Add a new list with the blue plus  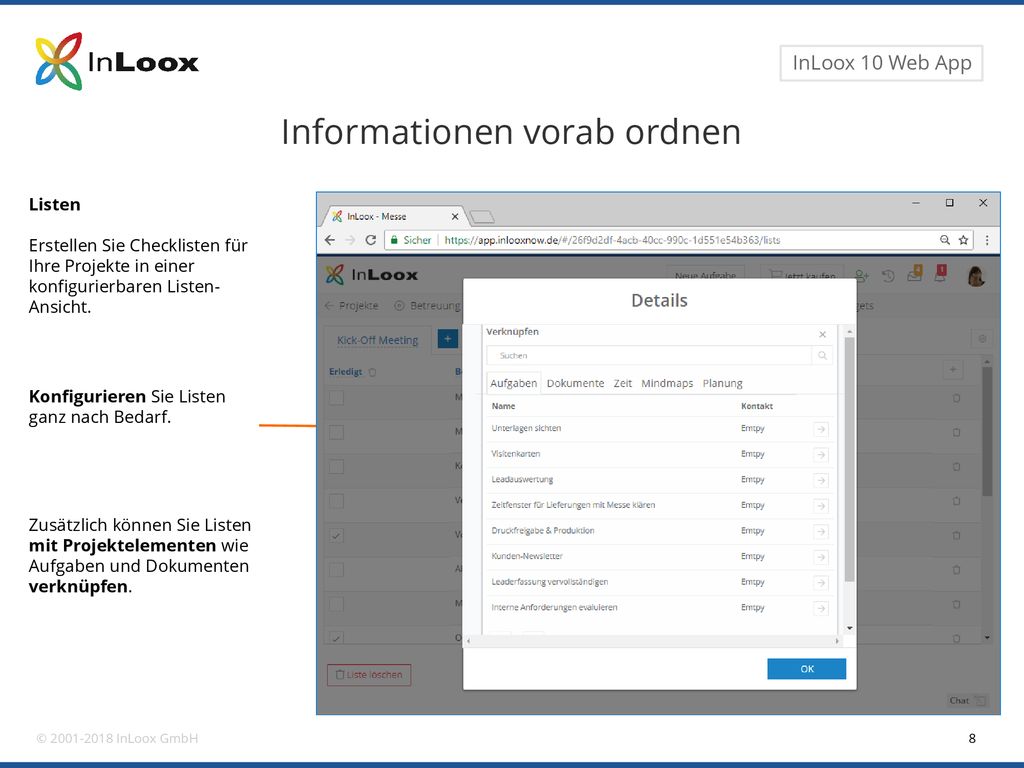click(447, 339)
